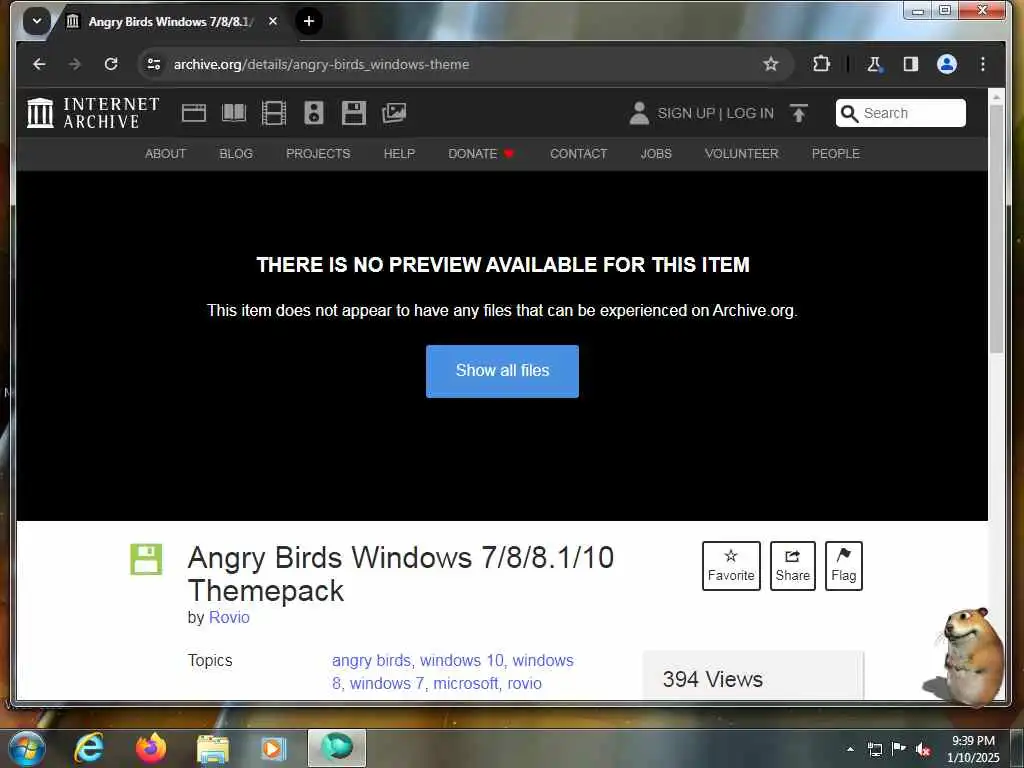Open a new tab with the plus button
The image size is (1024, 768).
click(309, 21)
